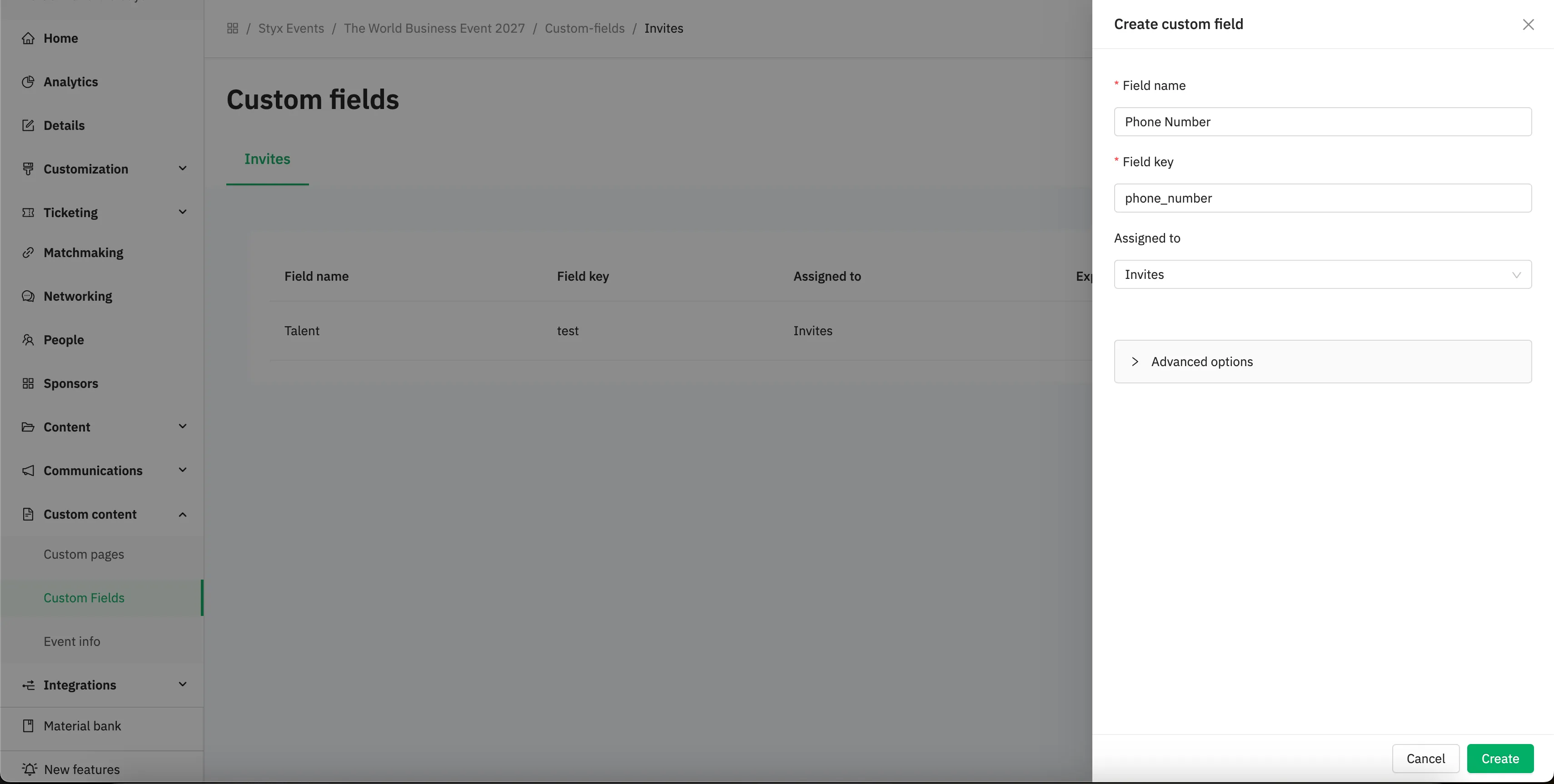Expand the Content menu chevron
This screenshot has height=784, width=1554.
pos(182,427)
